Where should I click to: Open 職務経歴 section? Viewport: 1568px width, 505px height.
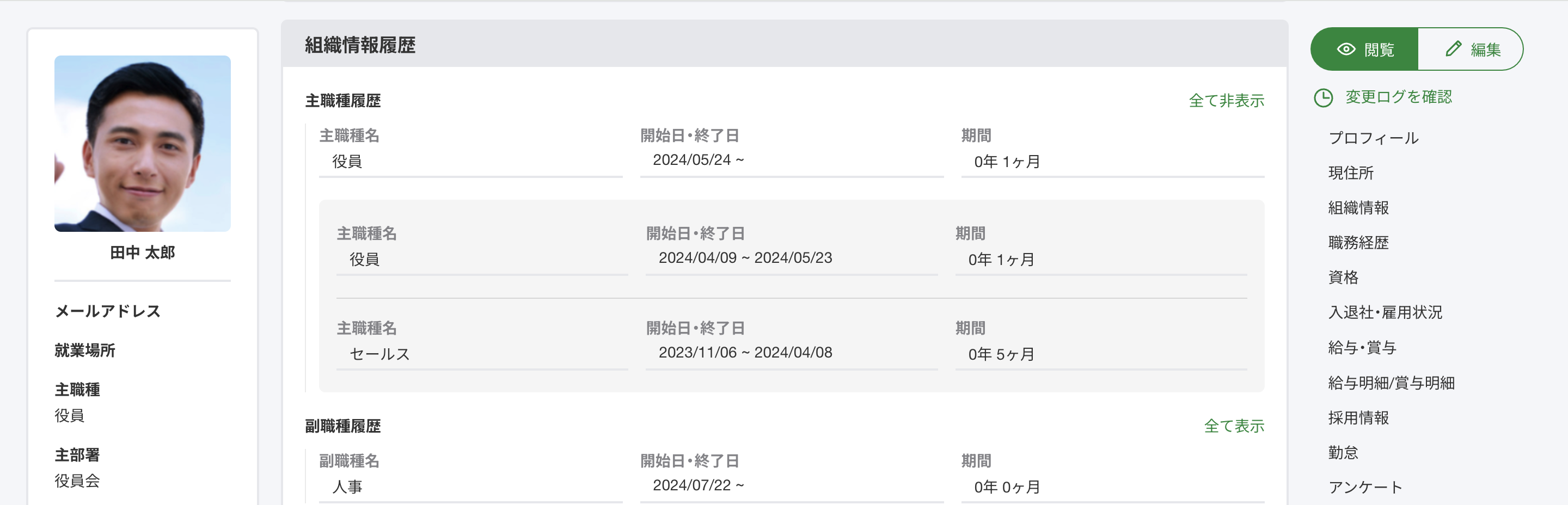(x=1358, y=243)
